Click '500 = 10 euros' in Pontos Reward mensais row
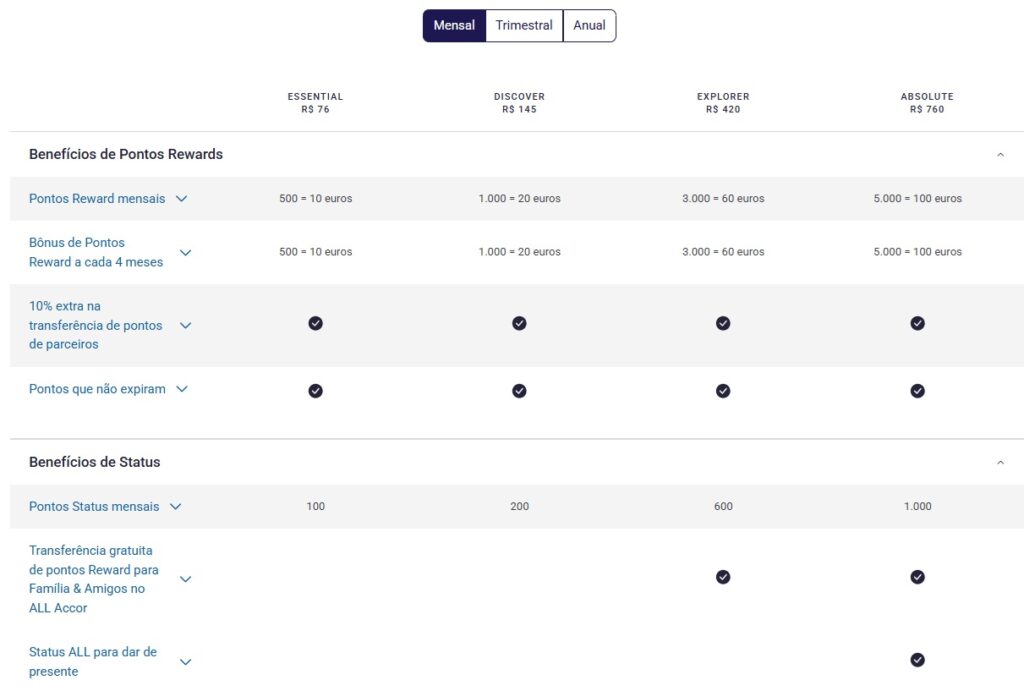The image size is (1024, 691). pyautogui.click(x=315, y=199)
